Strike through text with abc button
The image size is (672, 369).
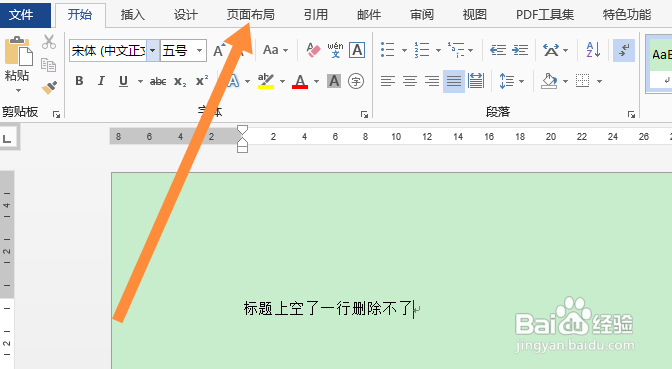point(158,81)
